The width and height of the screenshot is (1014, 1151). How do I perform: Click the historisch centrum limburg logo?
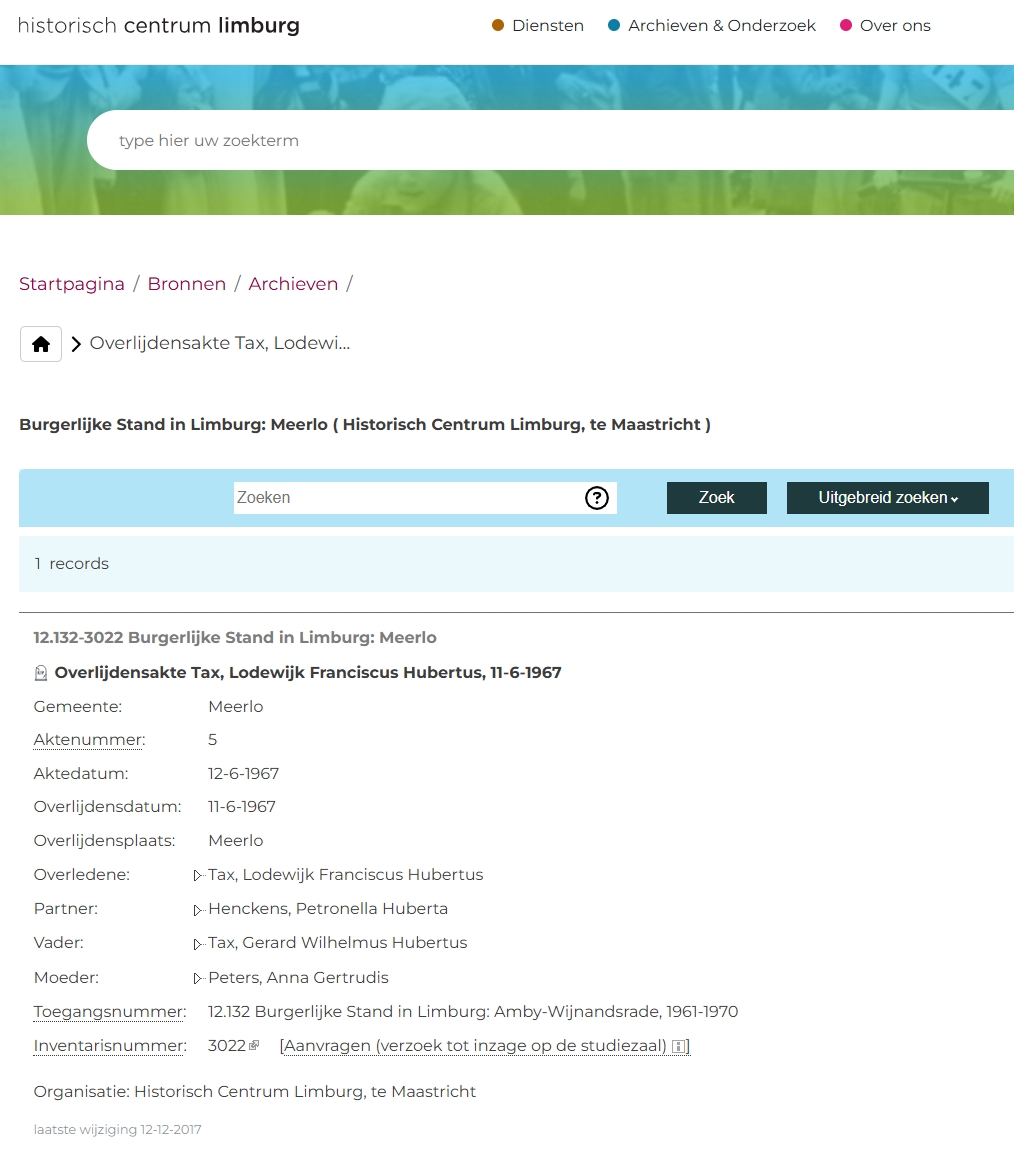point(158,26)
